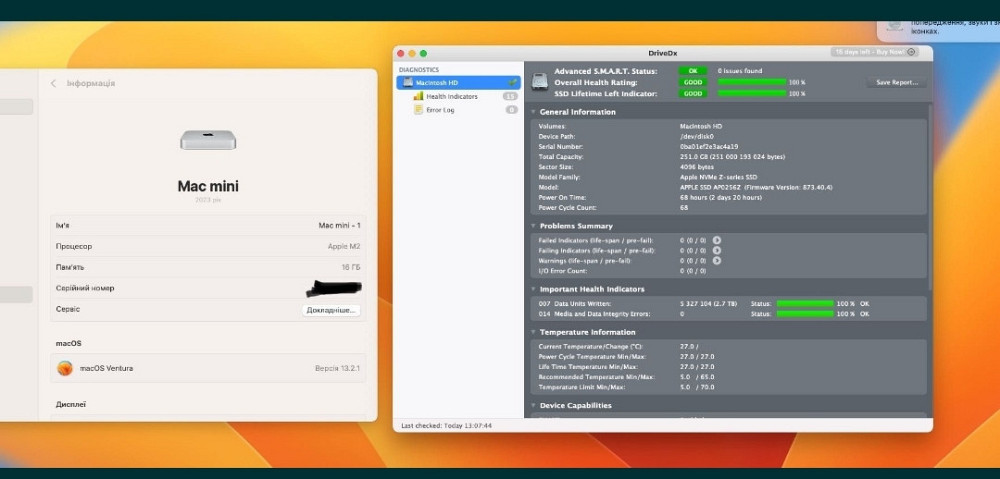Viewport: 1000px width, 479px height.
Task: Click the green OK S.M.A.R.T. status badge
Action: click(x=693, y=71)
